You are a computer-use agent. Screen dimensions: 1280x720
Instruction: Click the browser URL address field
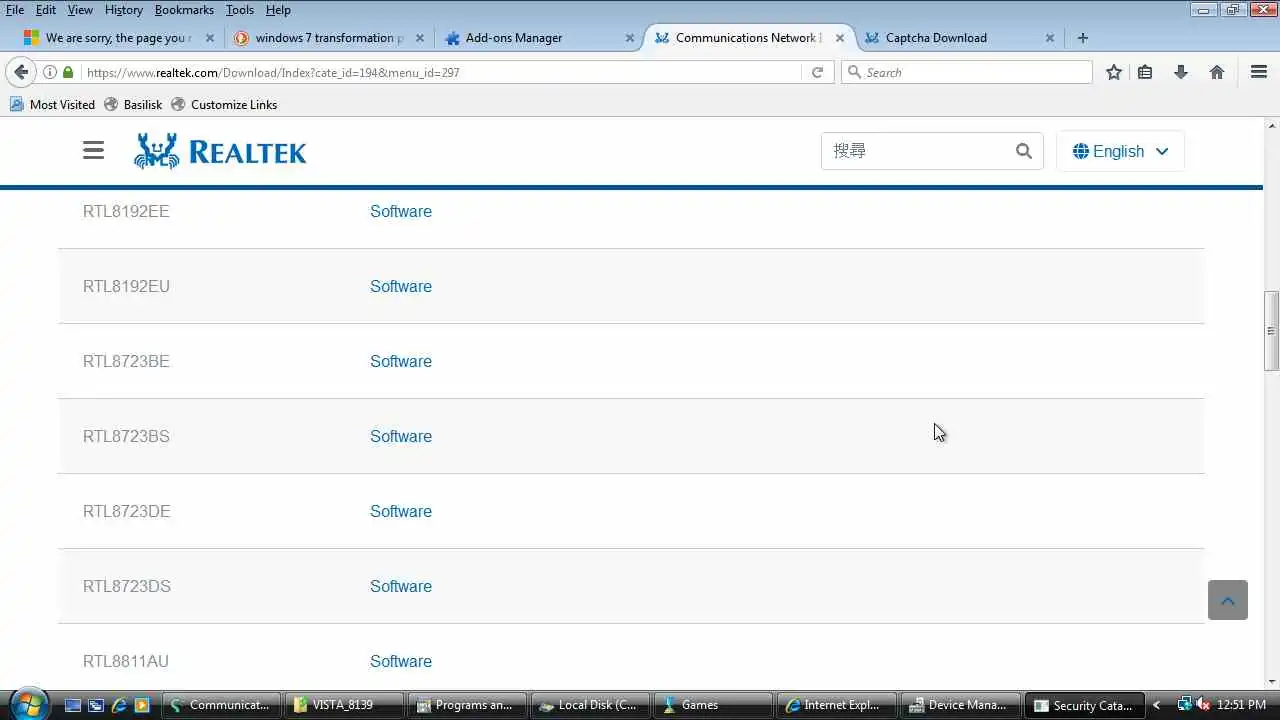pos(440,72)
